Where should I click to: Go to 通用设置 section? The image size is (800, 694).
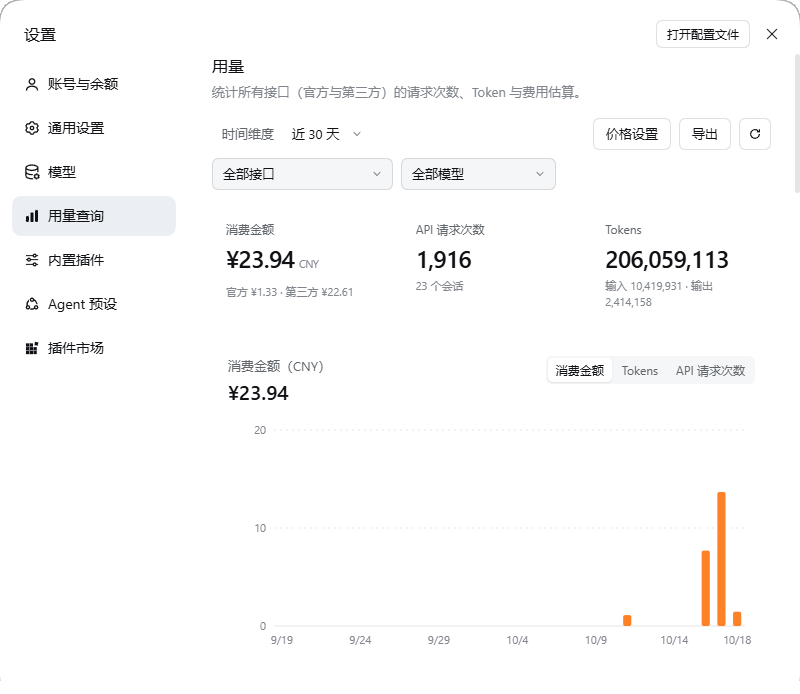(x=94, y=128)
